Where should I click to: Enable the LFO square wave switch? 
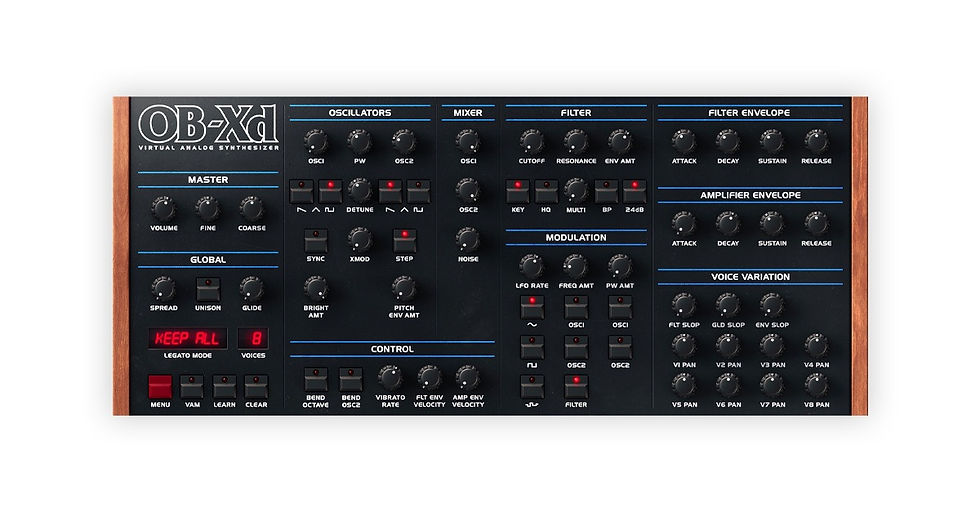click(x=532, y=347)
